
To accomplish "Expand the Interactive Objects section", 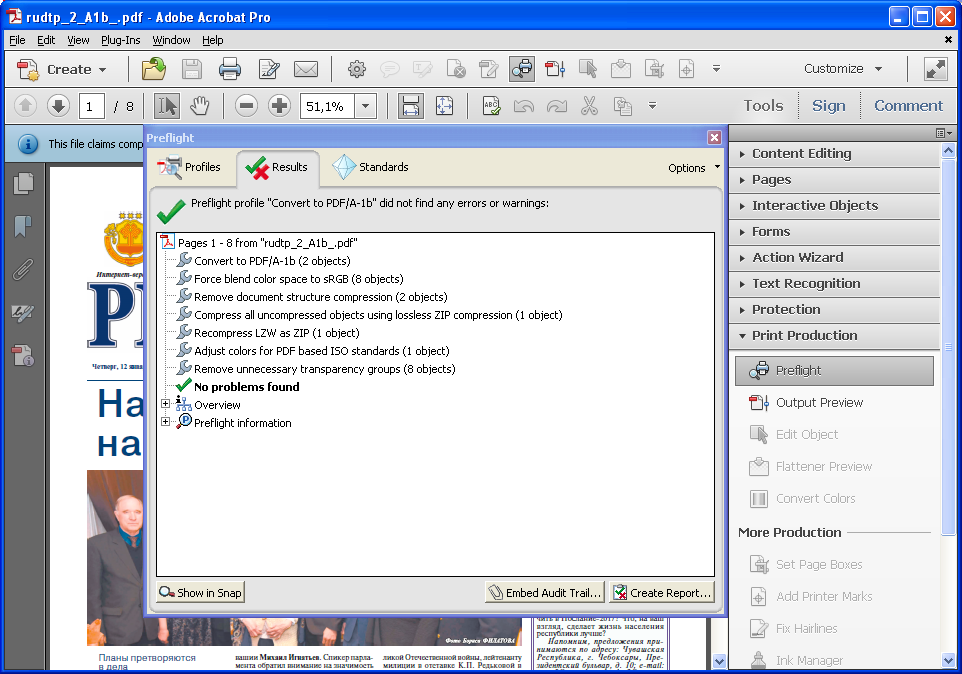I will click(x=834, y=205).
